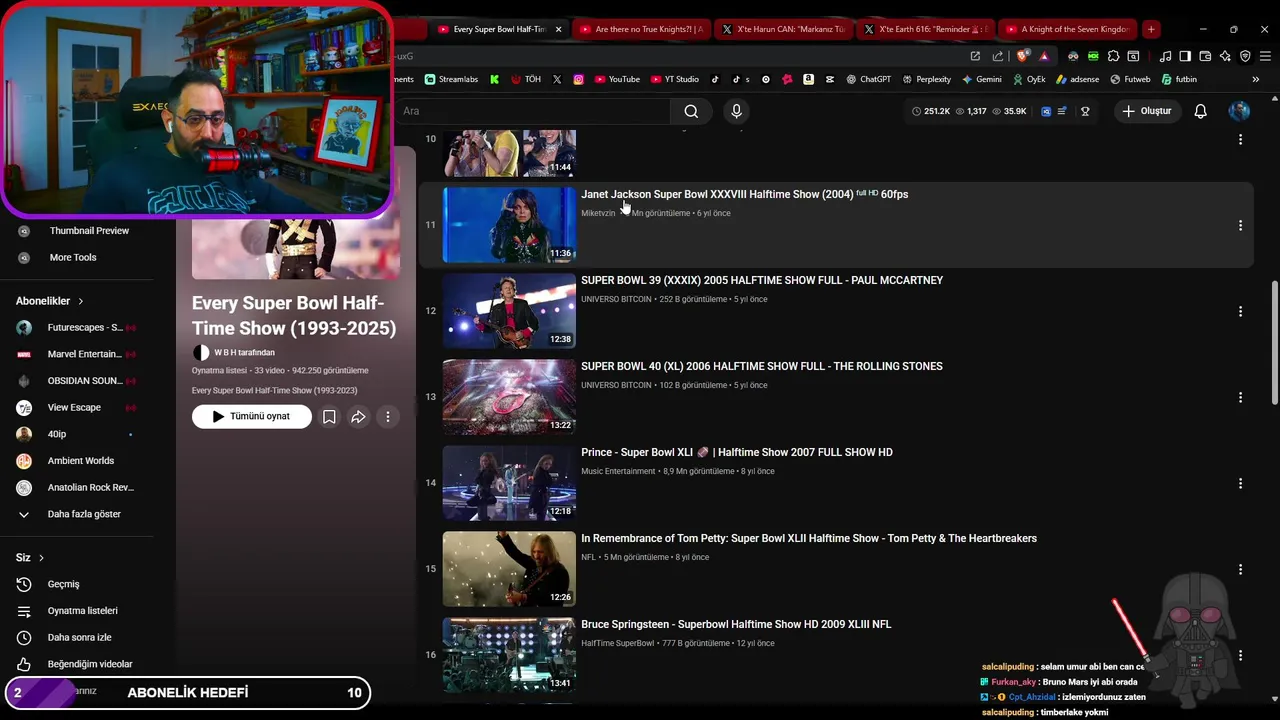Screen dimensions: 1280x720
Task: Open options menu for Janet Jackson video
Action: click(x=1240, y=225)
